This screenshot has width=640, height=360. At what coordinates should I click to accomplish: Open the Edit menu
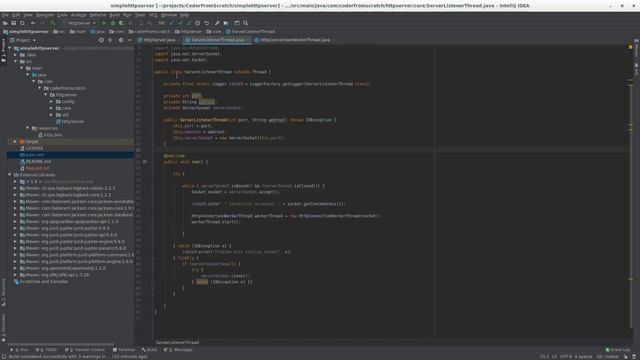click(16, 15)
